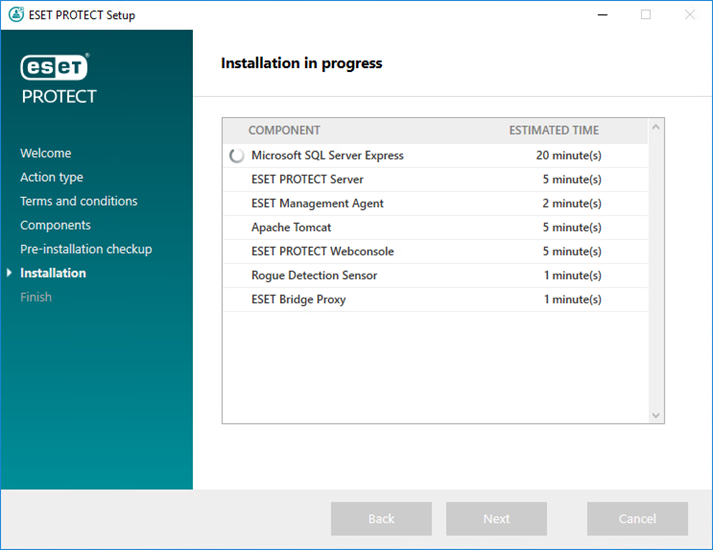Click the loading spinner beside SQL Server
713x550 pixels.
point(236,156)
